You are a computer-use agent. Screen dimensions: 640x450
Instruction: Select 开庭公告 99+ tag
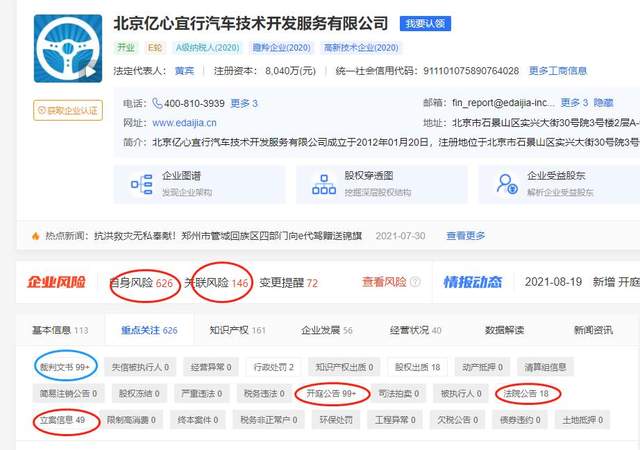(331, 393)
